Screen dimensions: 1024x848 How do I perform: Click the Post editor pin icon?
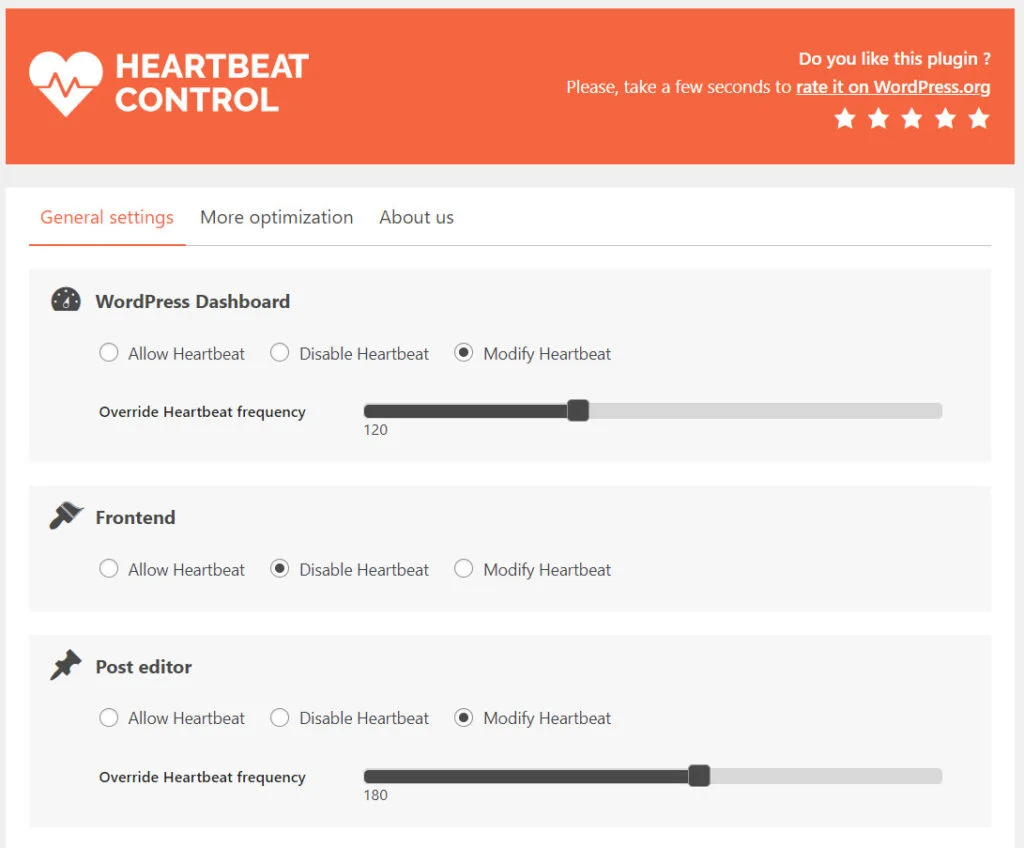point(65,664)
